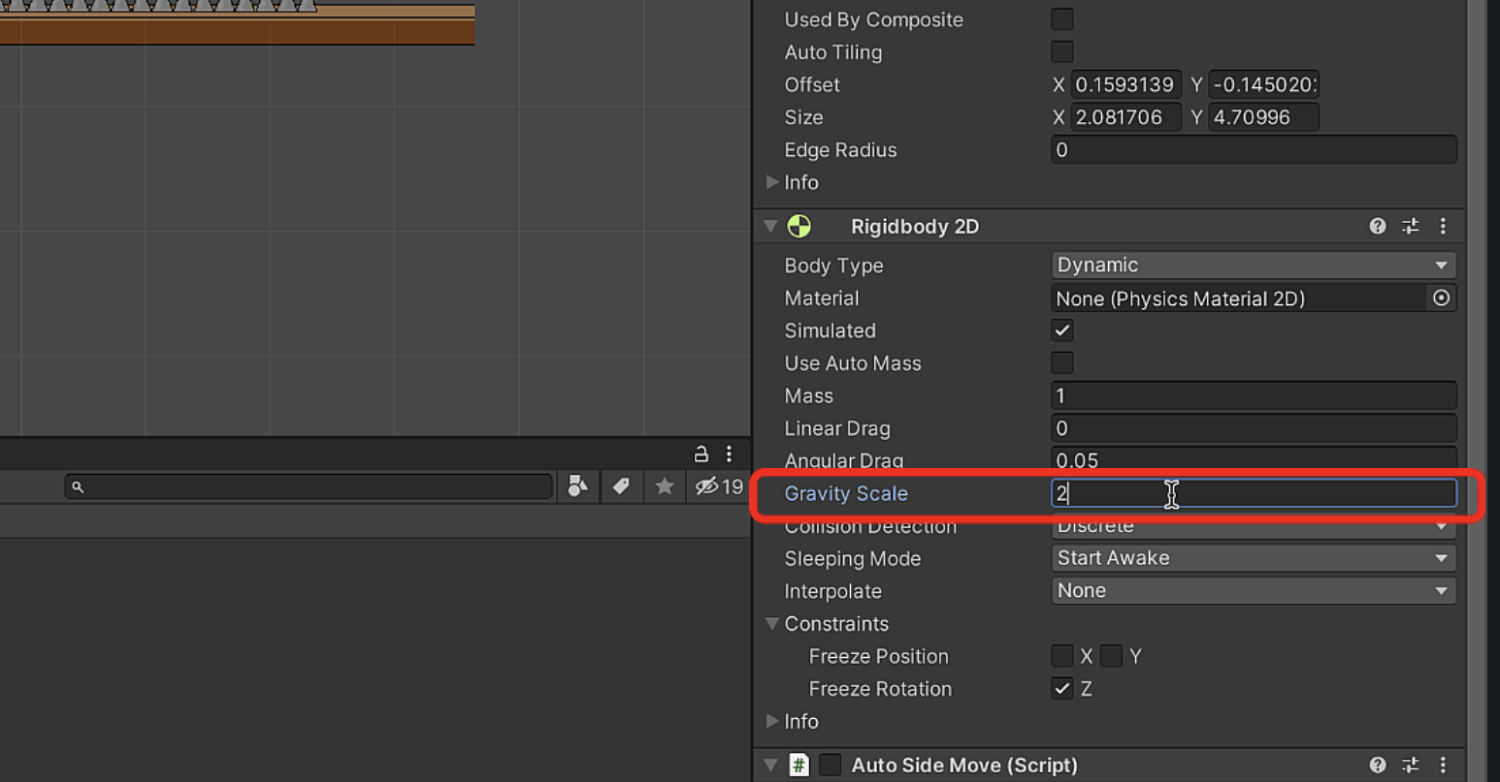The width and height of the screenshot is (1500, 782).
Task: Expand the collider Info foldout
Action: pos(772,182)
